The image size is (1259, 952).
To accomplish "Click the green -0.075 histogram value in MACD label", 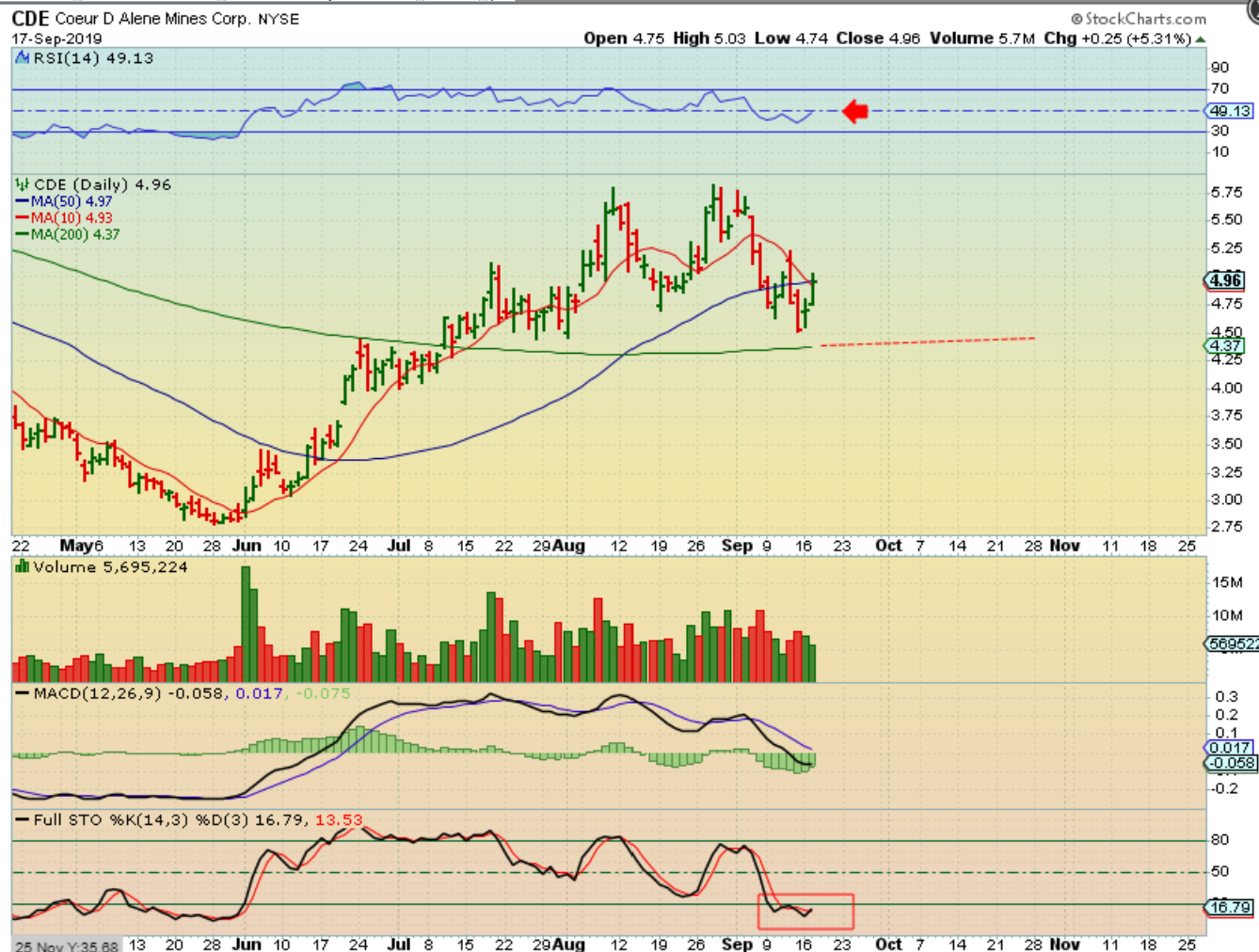I will [x=323, y=693].
